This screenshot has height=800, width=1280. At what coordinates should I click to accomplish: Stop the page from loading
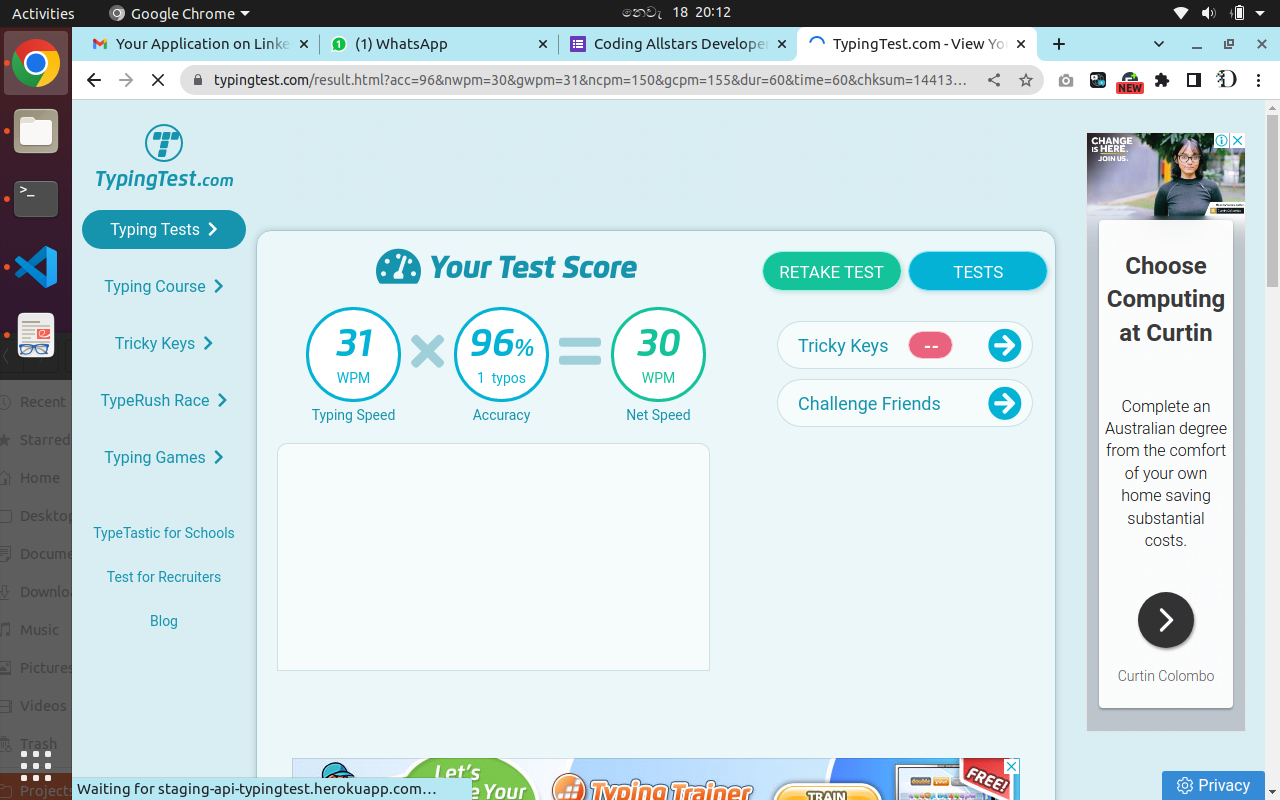coord(158,80)
